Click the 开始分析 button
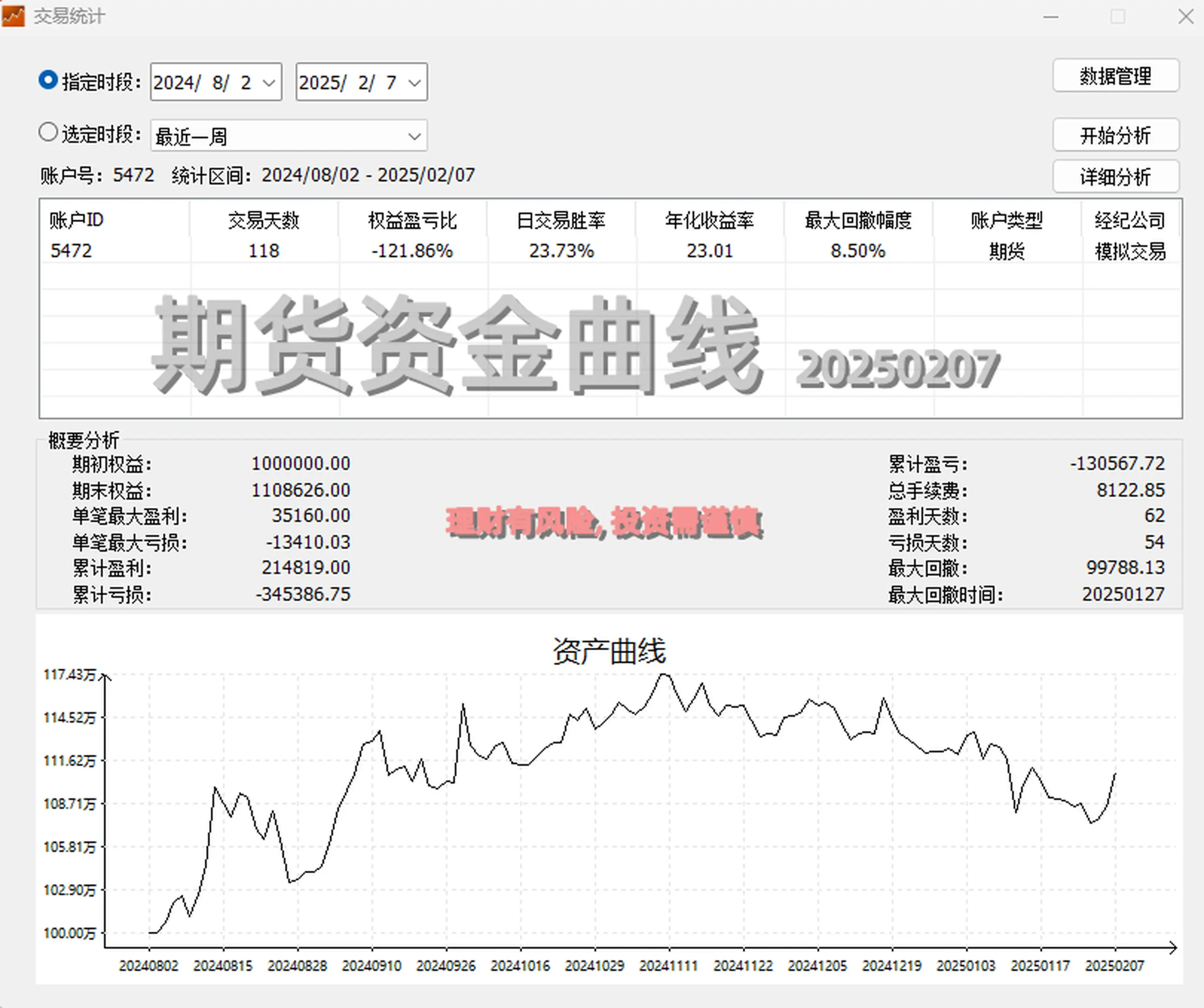Screen dimensions: 1204x1008 (1115, 135)
